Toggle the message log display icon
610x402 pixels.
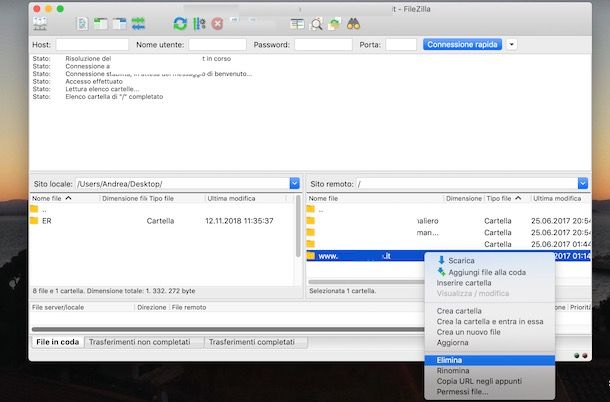coord(82,24)
